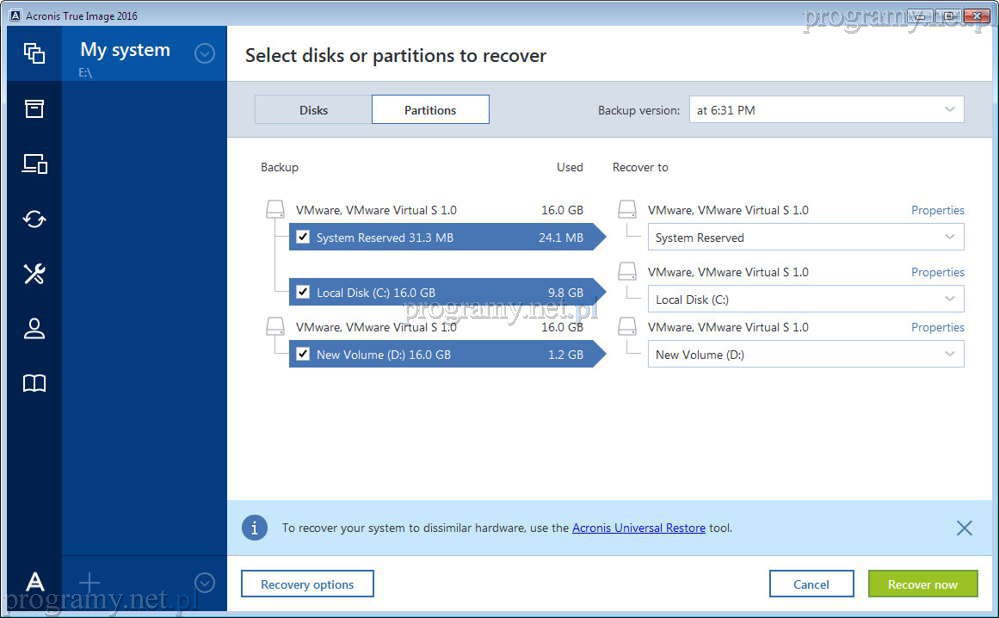Click the plus icon to add backup
This screenshot has width=999, height=618.
[x=89, y=582]
